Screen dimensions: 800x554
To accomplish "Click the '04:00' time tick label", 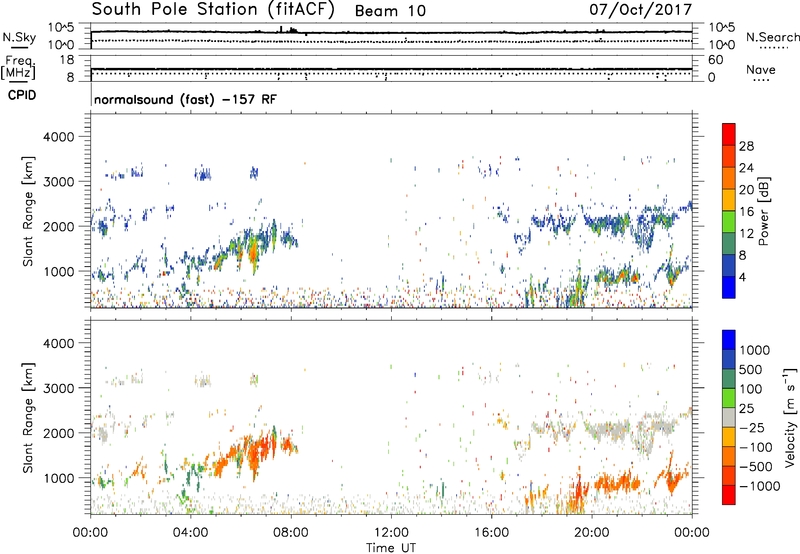I will coord(190,533).
